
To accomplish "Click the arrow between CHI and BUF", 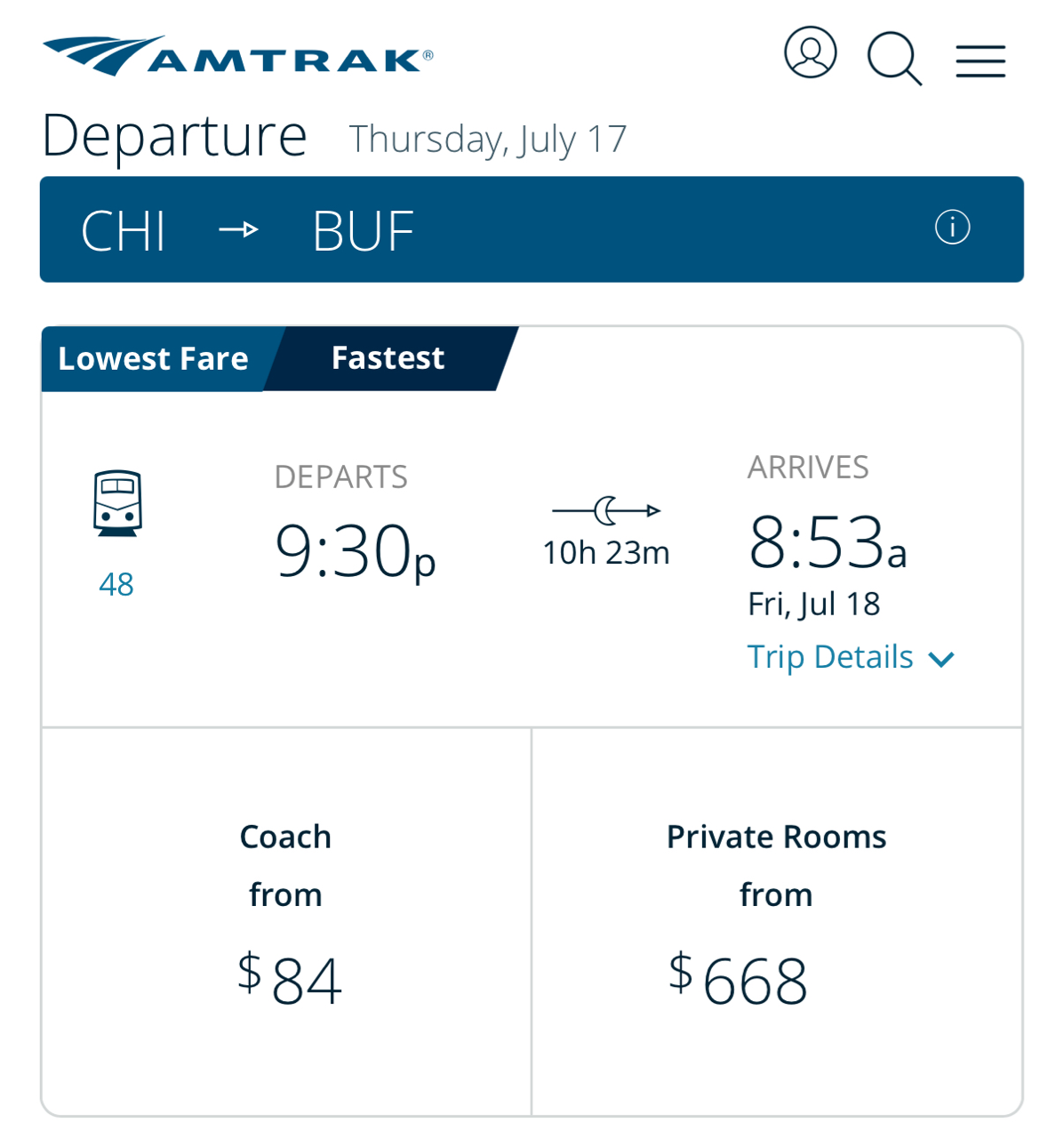I will (x=238, y=230).
